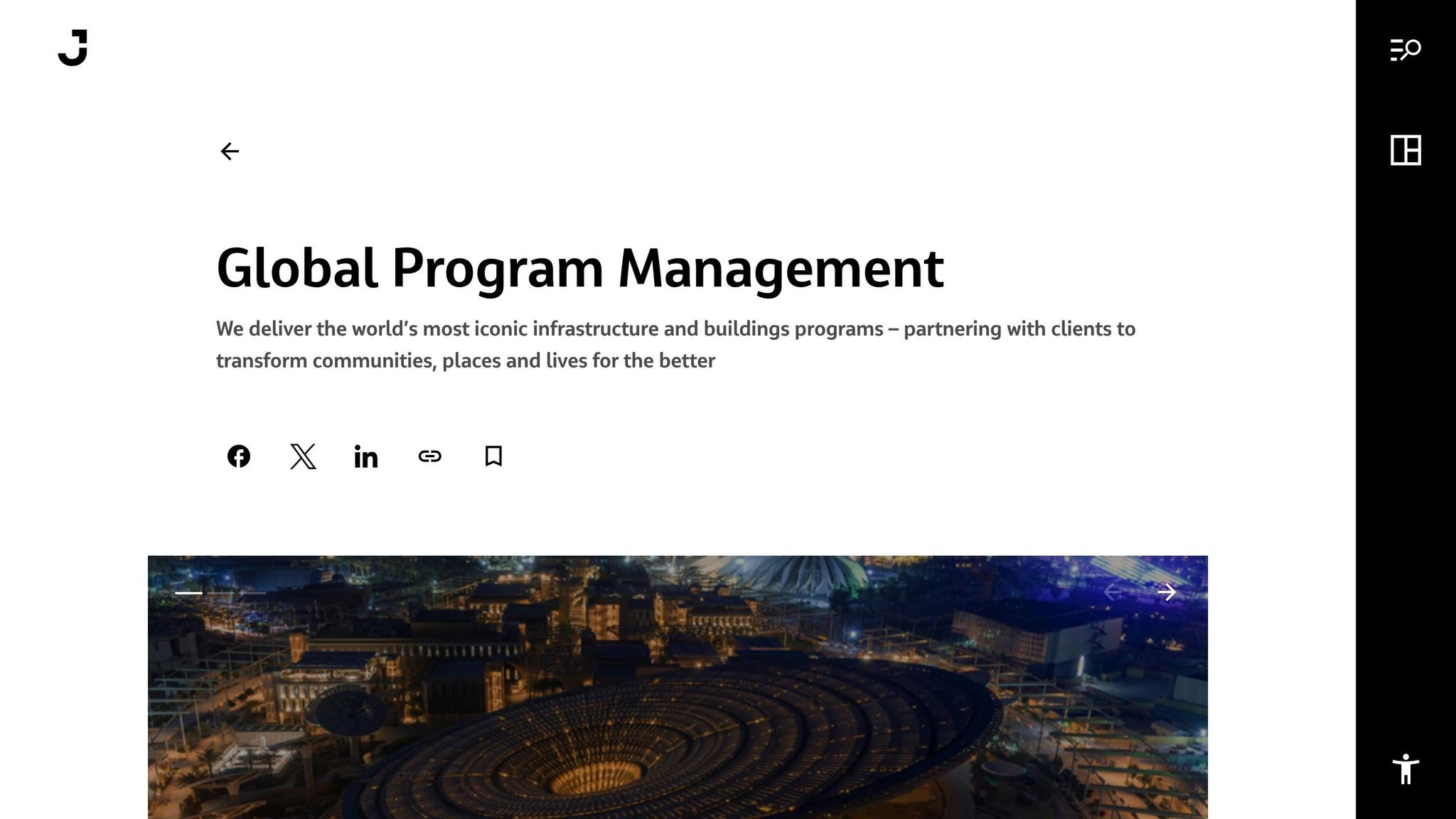Share page on X (Twitter)

click(x=303, y=456)
